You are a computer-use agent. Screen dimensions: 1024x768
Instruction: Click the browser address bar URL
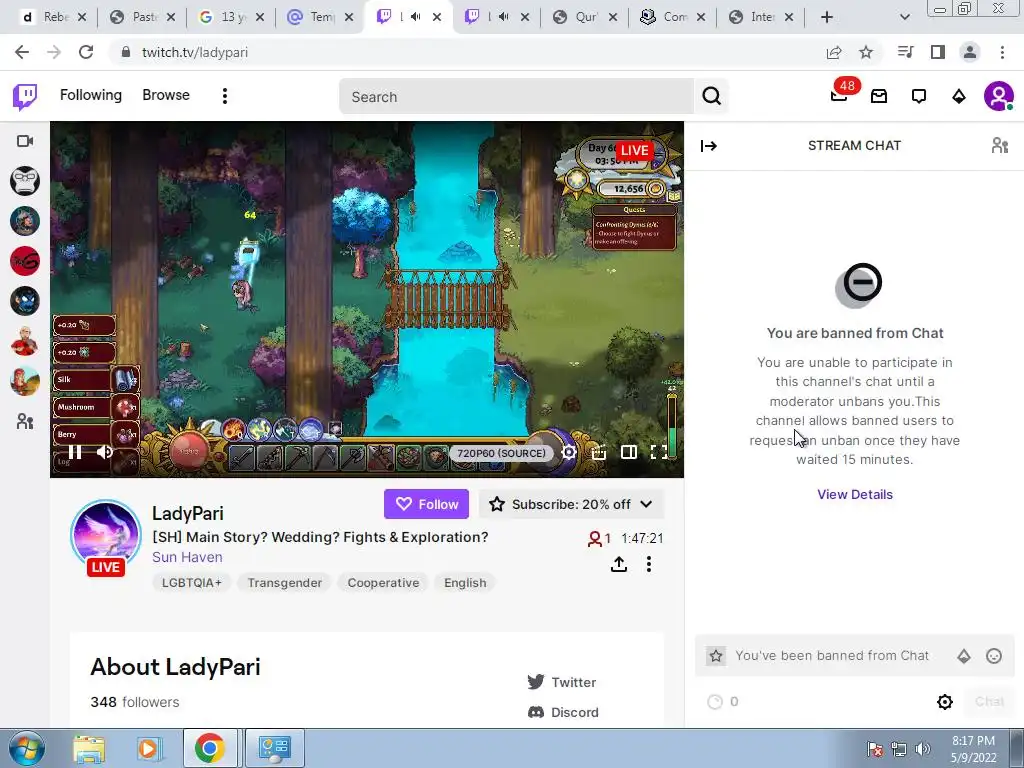click(x=195, y=53)
